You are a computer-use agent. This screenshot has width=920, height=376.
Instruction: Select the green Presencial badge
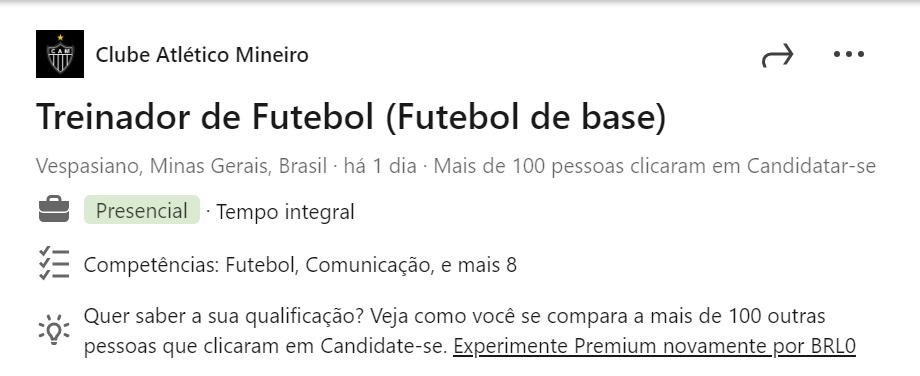coord(142,210)
